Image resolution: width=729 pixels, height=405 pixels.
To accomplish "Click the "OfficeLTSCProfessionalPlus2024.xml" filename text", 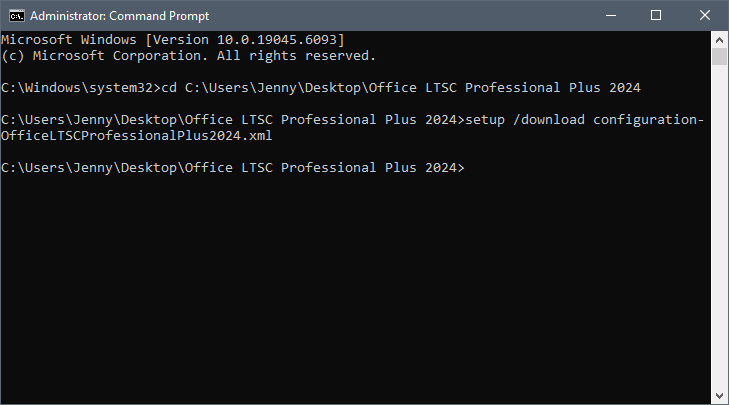I will [x=137, y=135].
